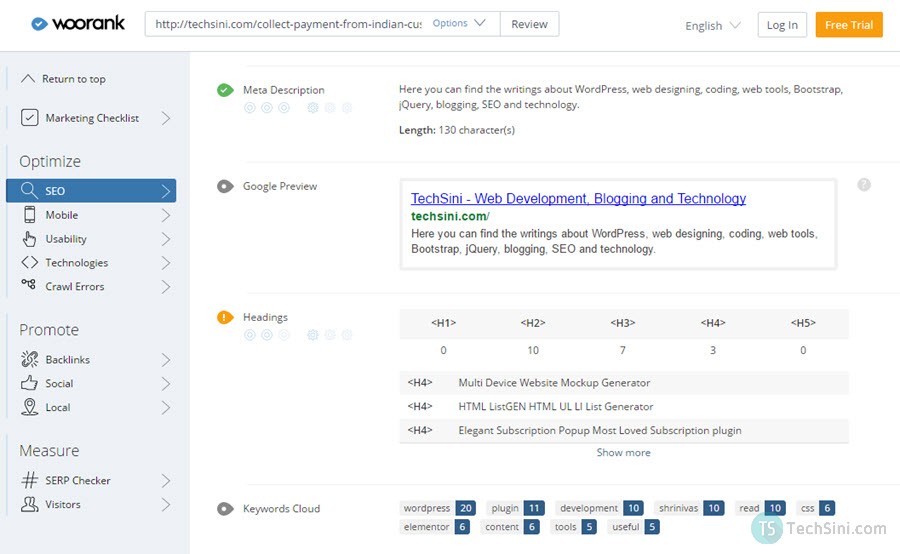The height and width of the screenshot is (554, 900).
Task: Click the Marketing Checklist checkbox icon
Action: (29, 118)
